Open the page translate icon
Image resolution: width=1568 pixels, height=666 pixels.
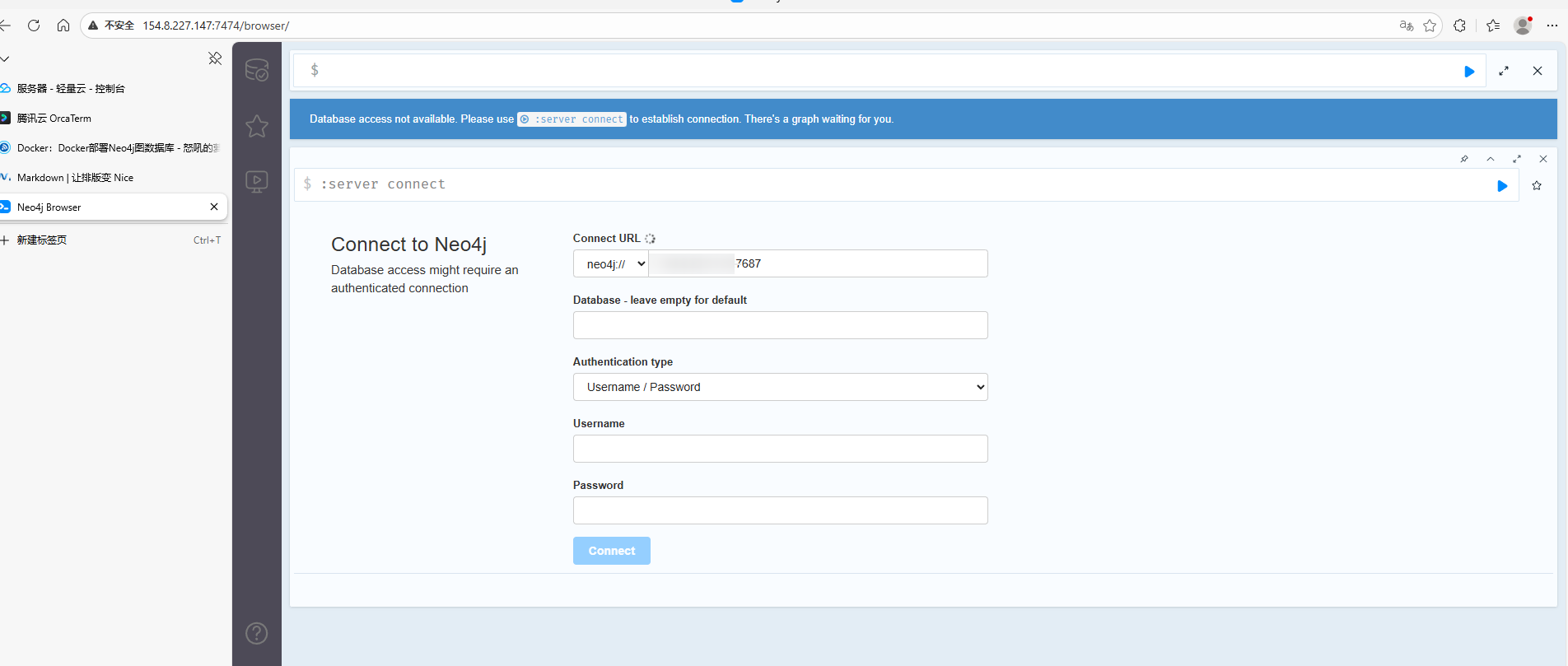click(x=1407, y=26)
